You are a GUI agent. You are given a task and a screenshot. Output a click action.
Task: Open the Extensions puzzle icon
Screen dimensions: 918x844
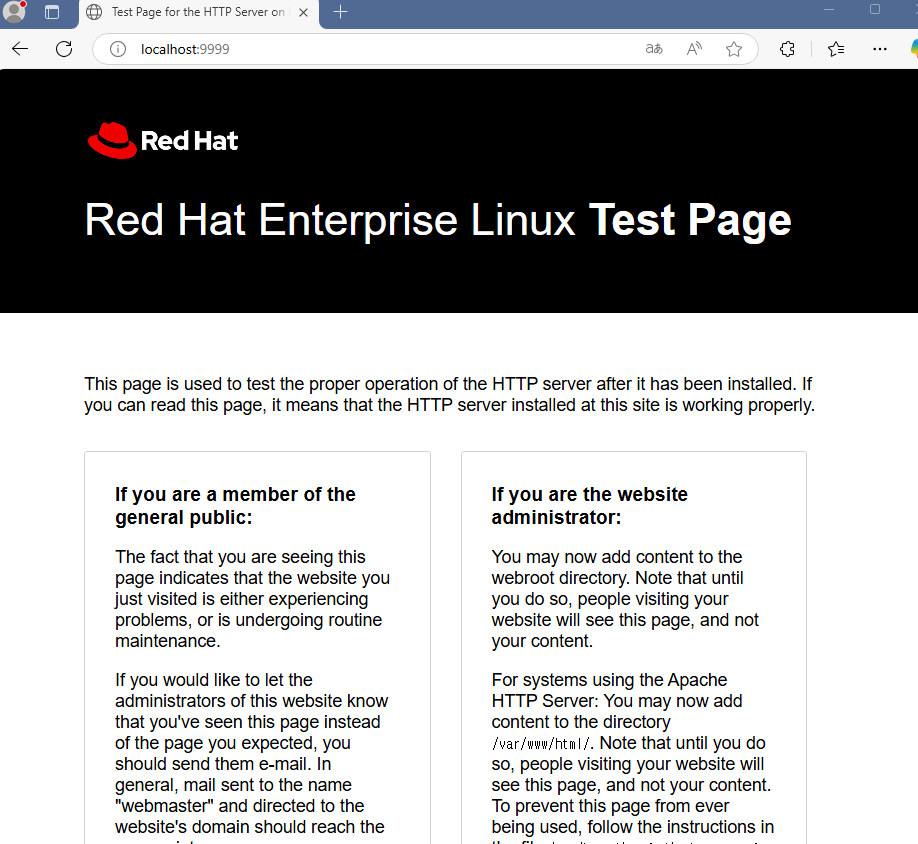coord(787,49)
